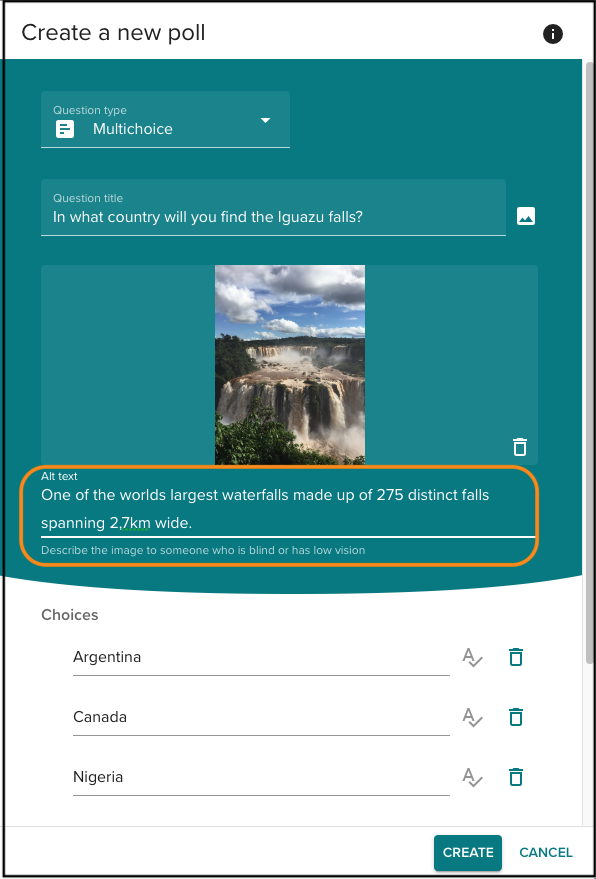
Task: Edit the Question title text field
Action: coord(273,207)
